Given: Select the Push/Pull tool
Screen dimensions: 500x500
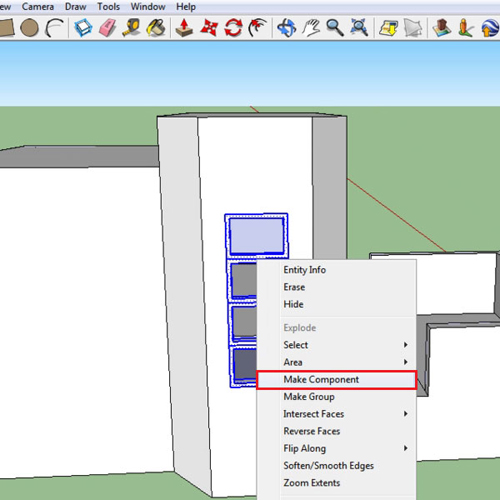Looking at the screenshot, I should coord(184,28).
